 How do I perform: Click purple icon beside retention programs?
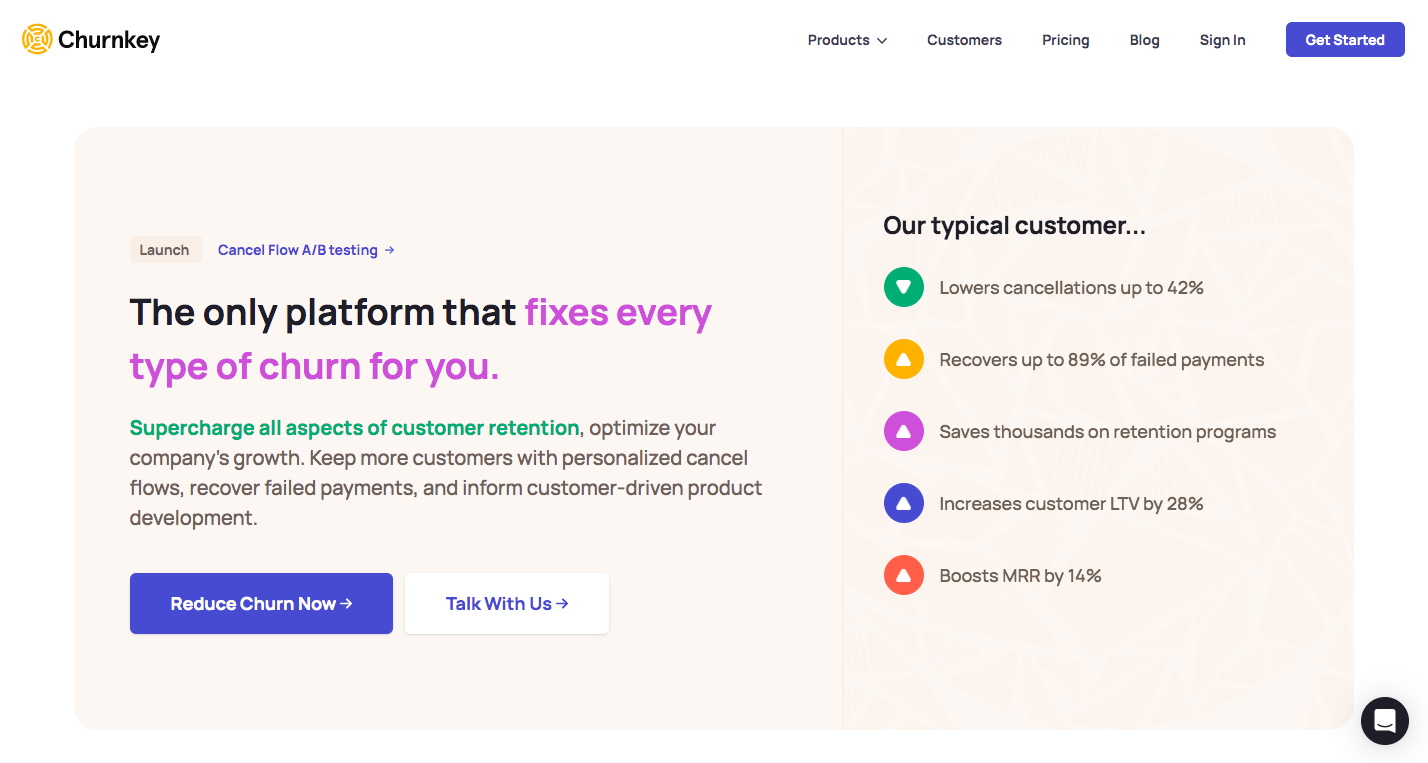point(903,432)
